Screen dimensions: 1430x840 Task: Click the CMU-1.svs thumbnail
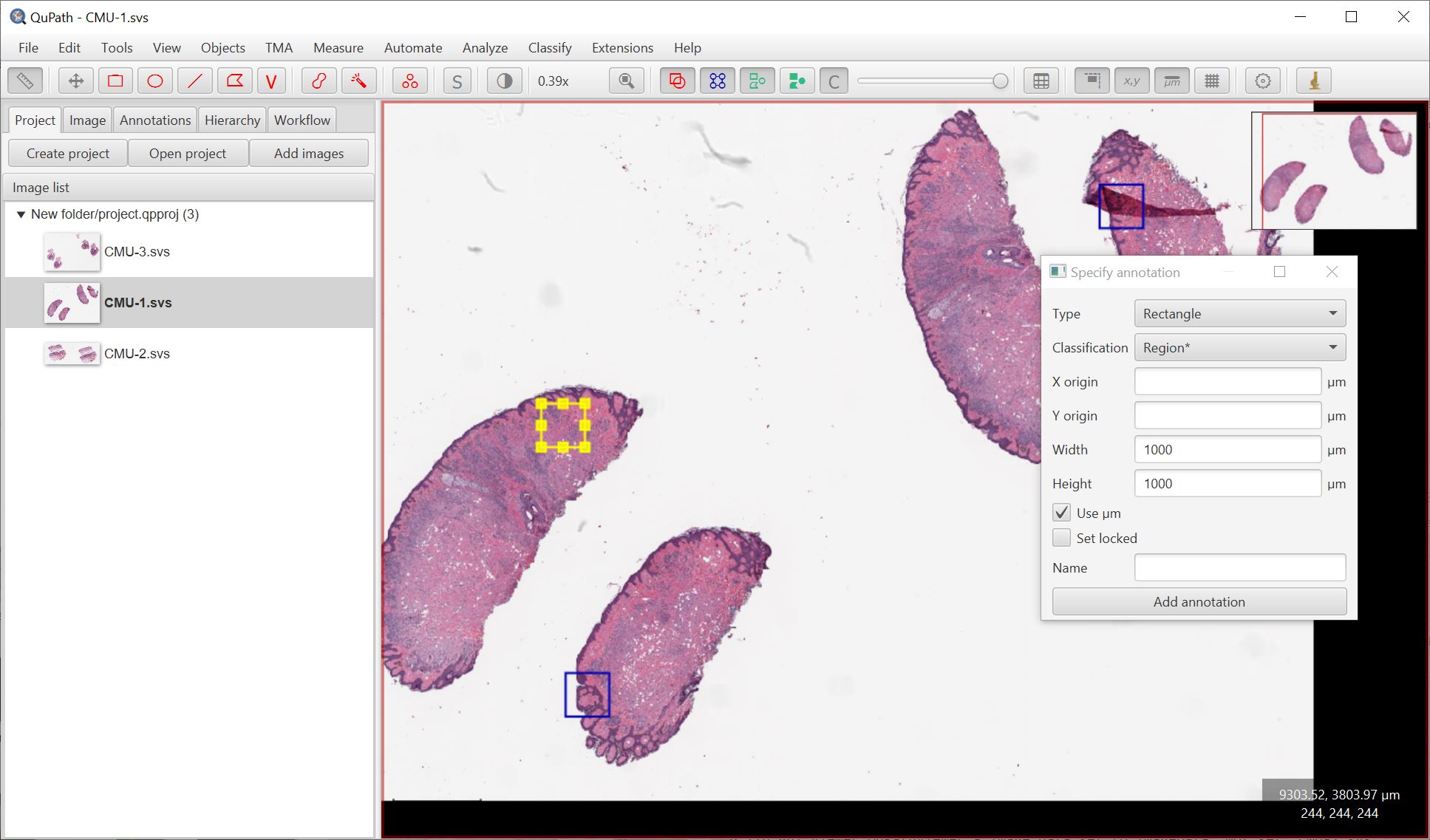pyautogui.click(x=72, y=302)
